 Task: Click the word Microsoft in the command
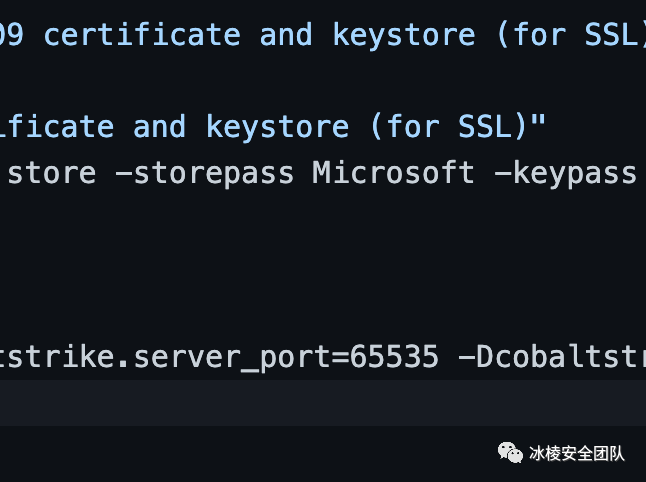point(393,173)
